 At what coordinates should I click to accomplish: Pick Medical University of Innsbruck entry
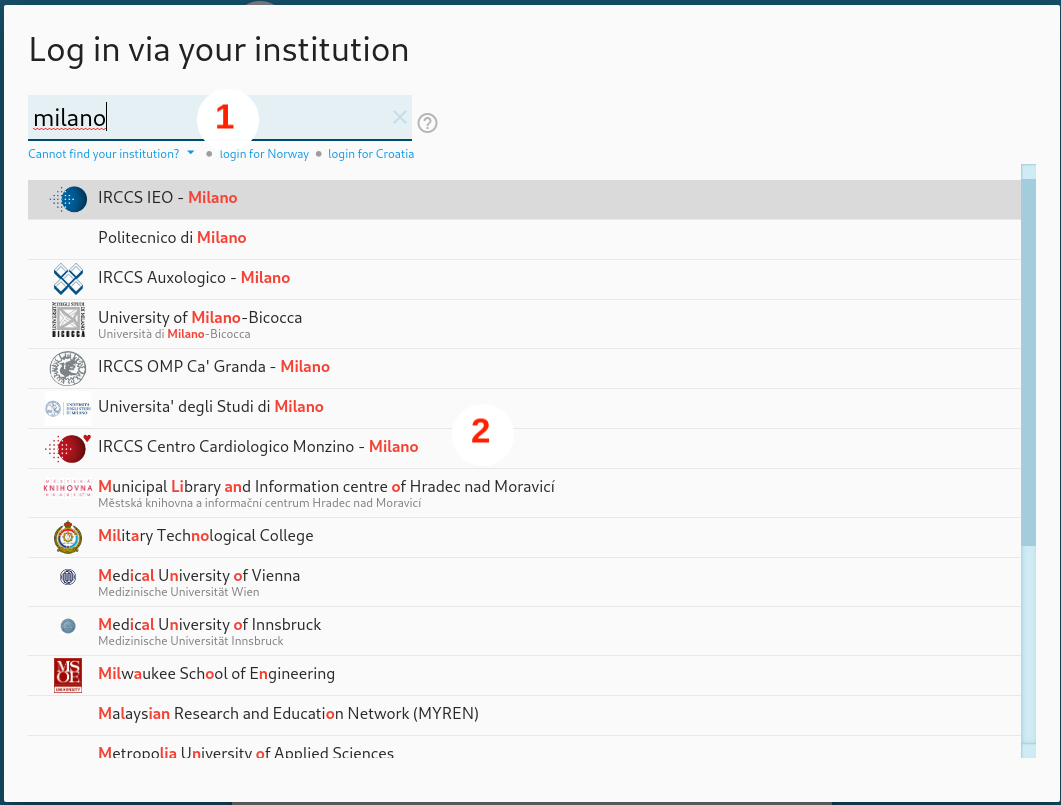click(210, 625)
